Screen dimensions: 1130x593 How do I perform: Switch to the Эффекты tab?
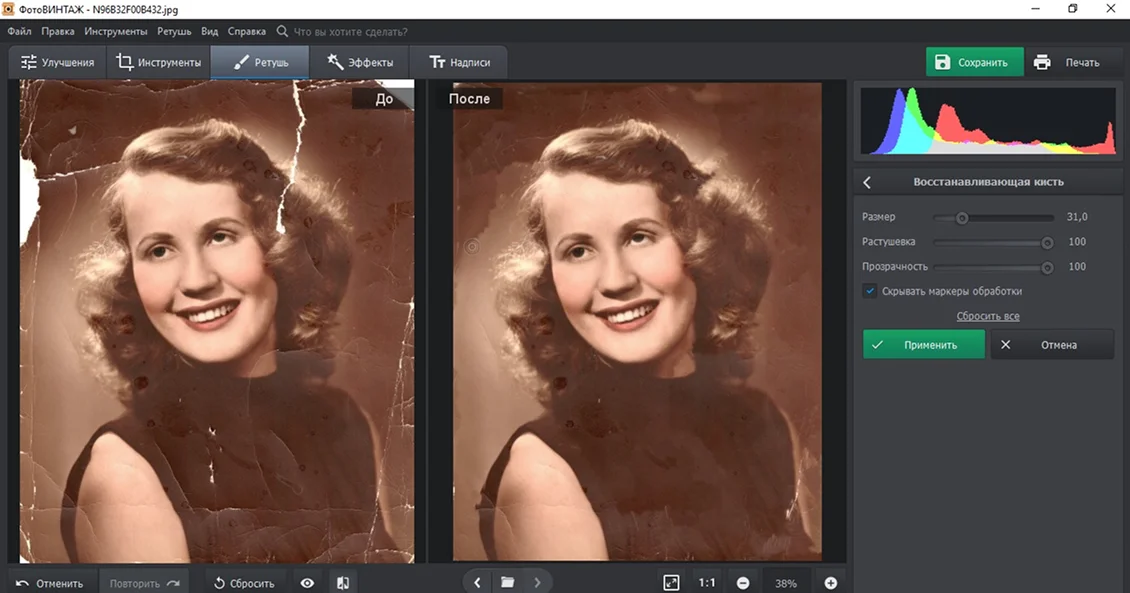pos(359,61)
